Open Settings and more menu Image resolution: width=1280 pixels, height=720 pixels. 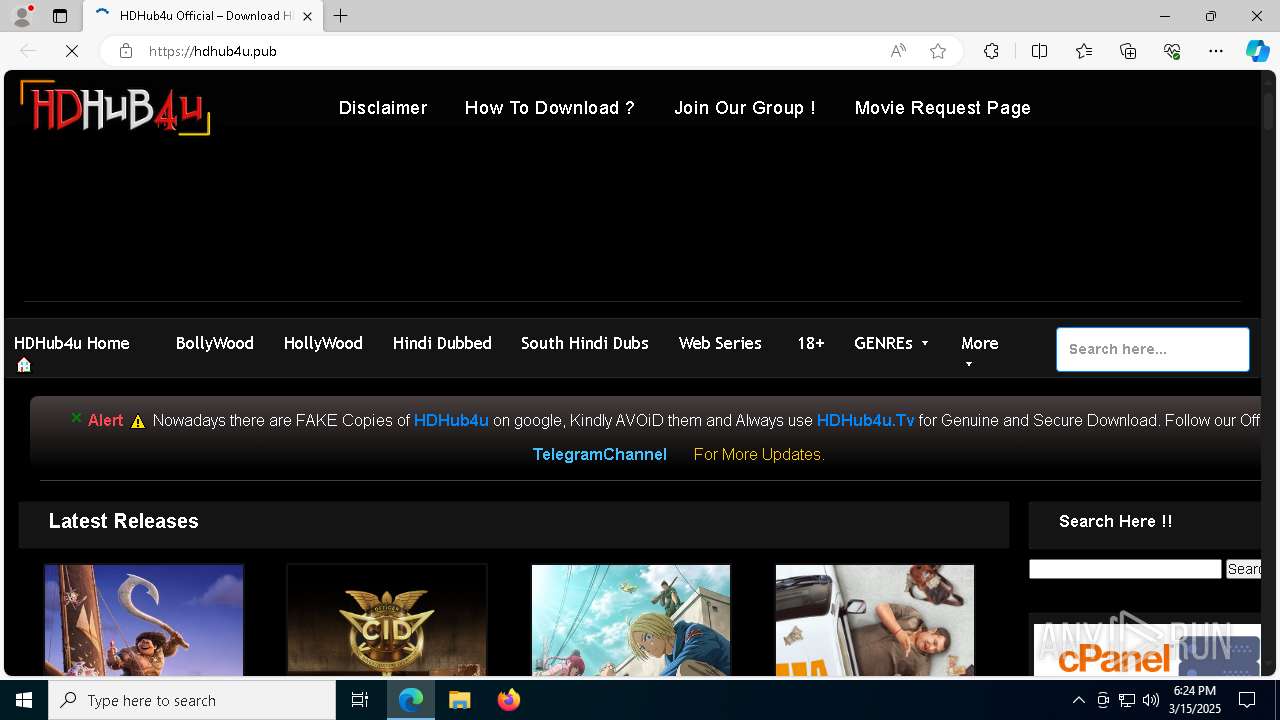pos(1216,51)
